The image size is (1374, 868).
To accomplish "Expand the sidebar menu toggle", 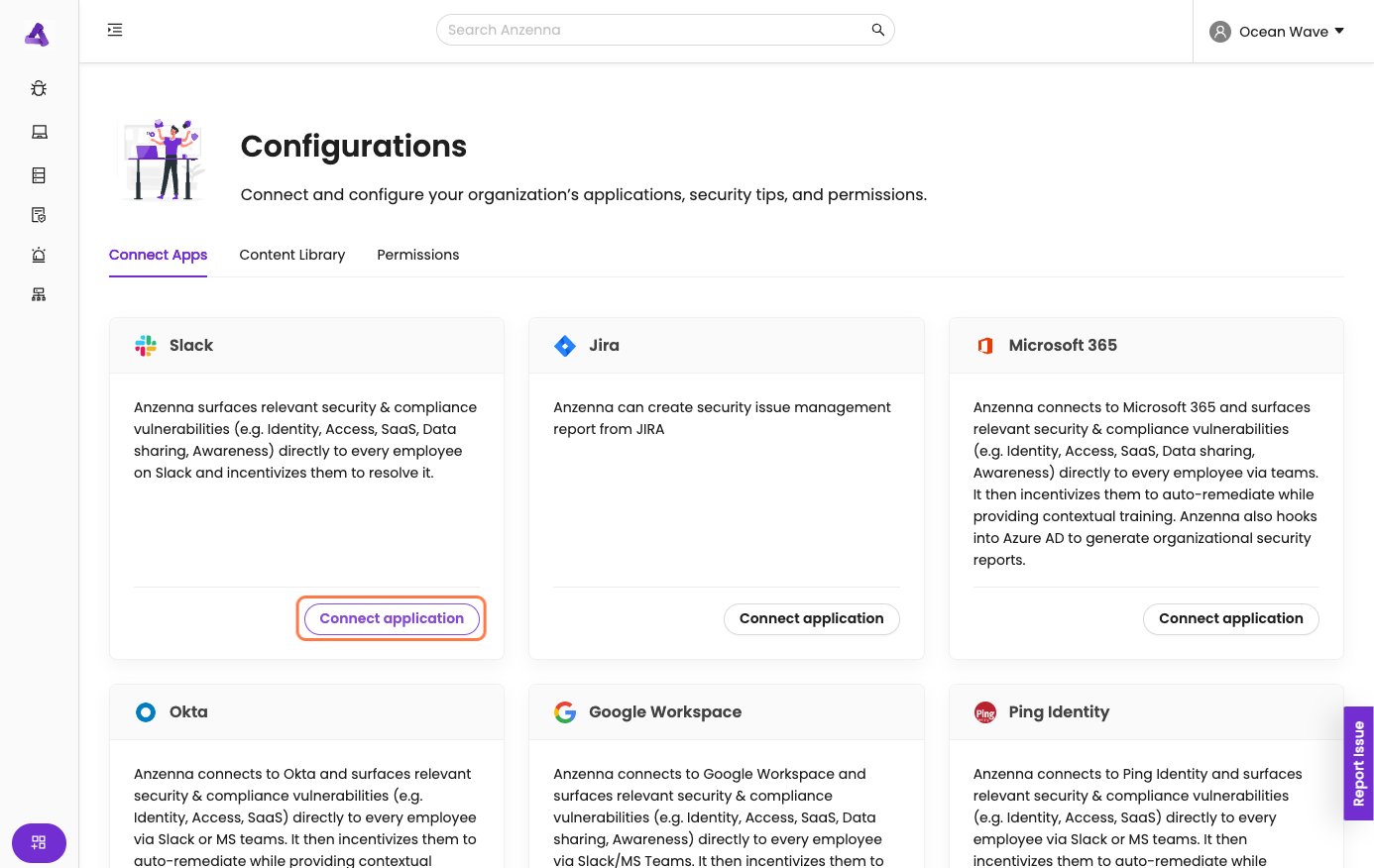I will click(115, 30).
